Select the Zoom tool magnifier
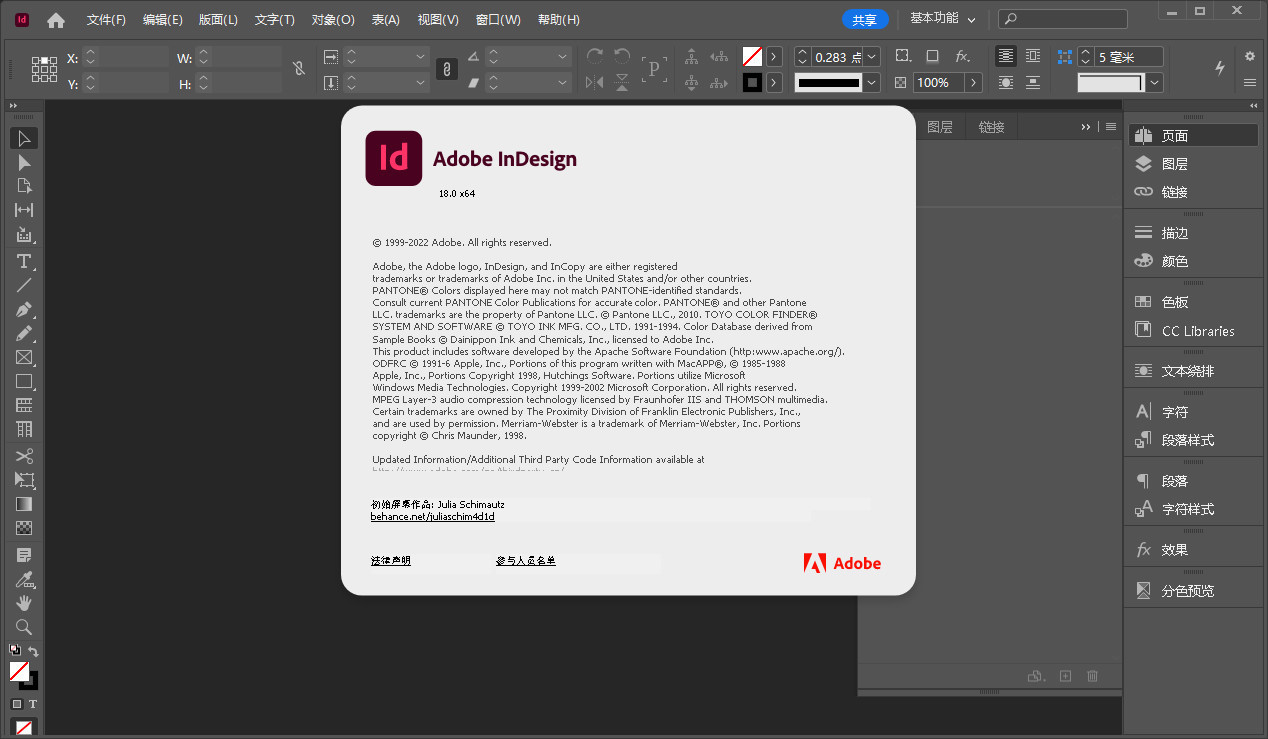Viewport: 1268px width, 739px height. pyautogui.click(x=24, y=627)
